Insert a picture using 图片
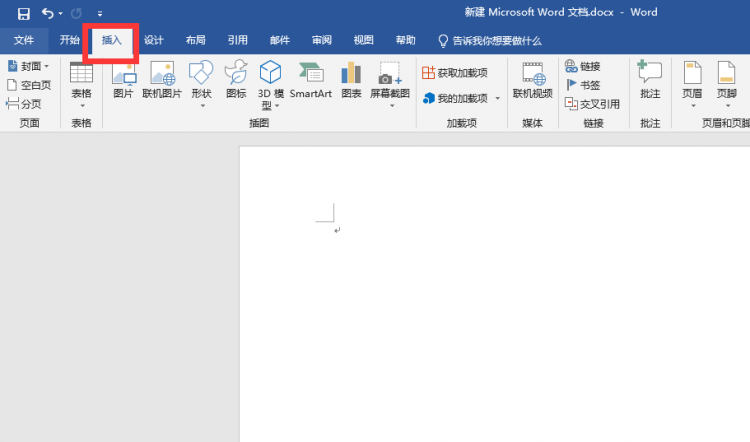 (x=123, y=80)
